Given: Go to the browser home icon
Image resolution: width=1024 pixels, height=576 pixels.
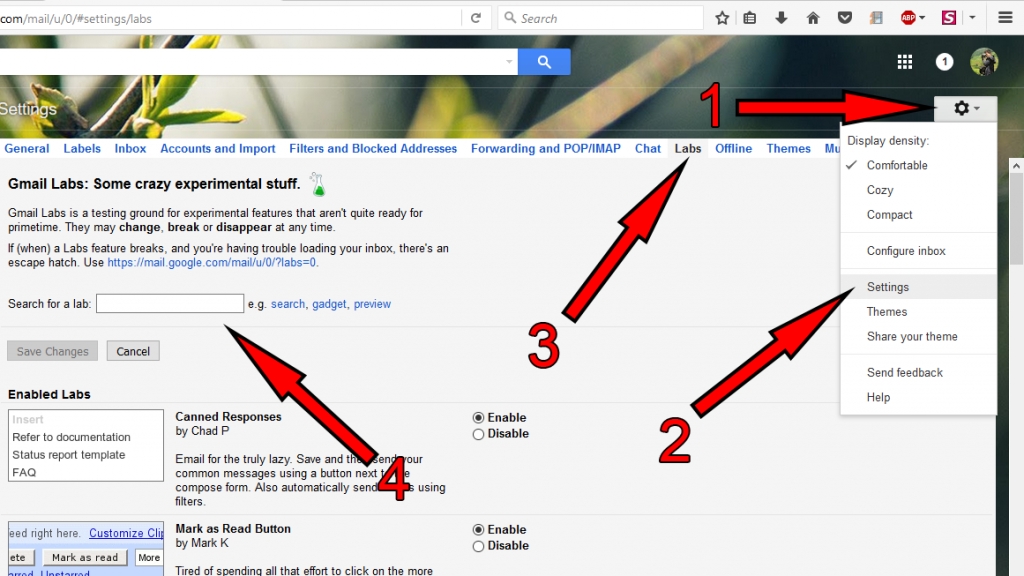Looking at the screenshot, I should (x=813, y=18).
